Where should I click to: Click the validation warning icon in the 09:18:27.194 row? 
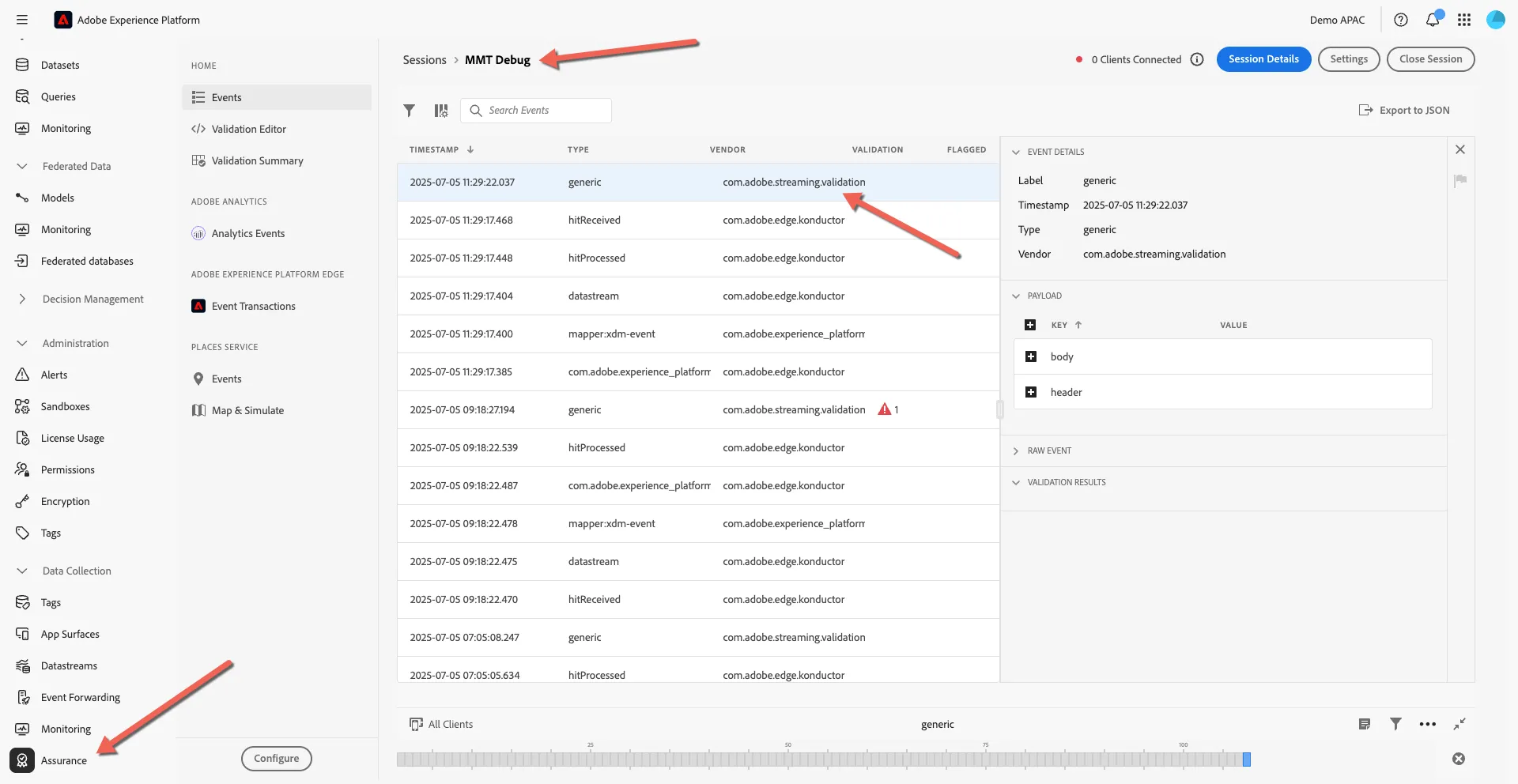tap(885, 409)
